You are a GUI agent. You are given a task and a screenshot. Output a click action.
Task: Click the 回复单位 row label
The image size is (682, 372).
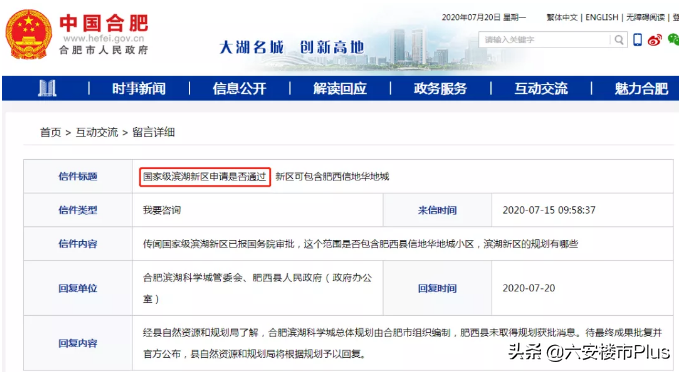78,288
